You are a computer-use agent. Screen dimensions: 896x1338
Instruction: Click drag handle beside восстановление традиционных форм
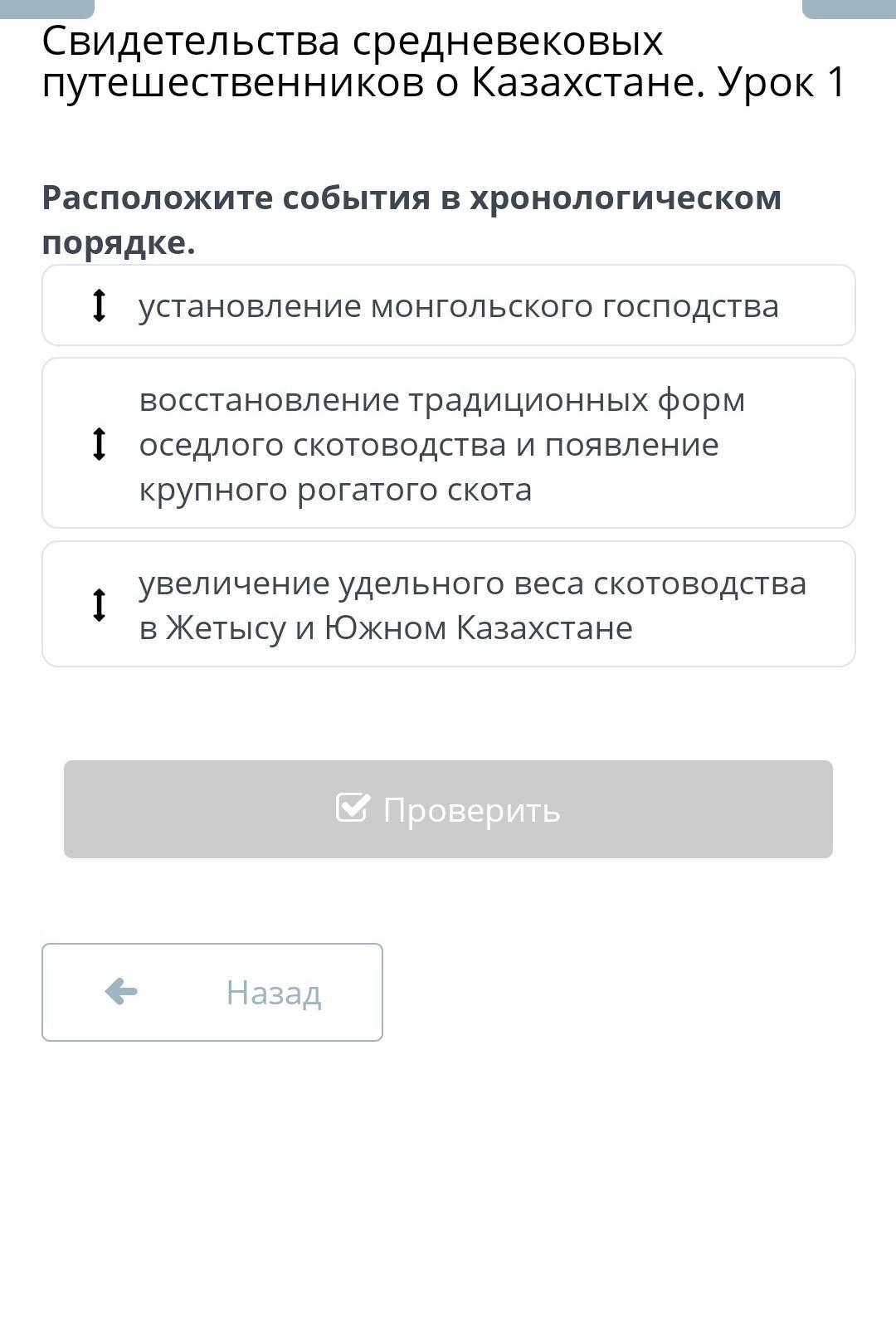pos(99,443)
